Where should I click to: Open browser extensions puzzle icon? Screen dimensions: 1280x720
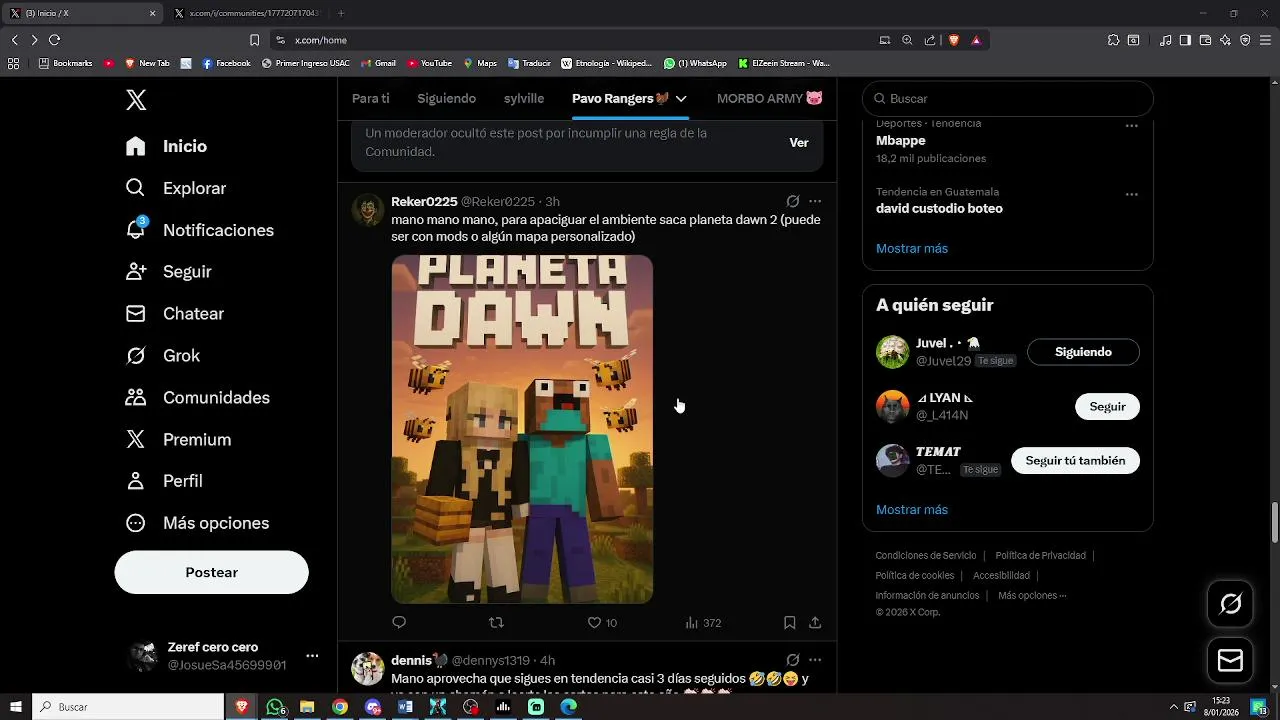[x=1113, y=40]
